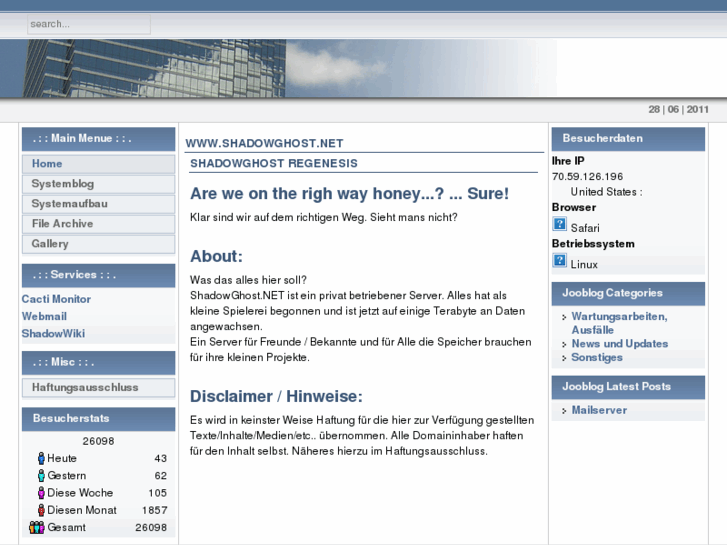Go to the Systemaufbau page
This screenshot has height=545, width=727.
click(98, 204)
